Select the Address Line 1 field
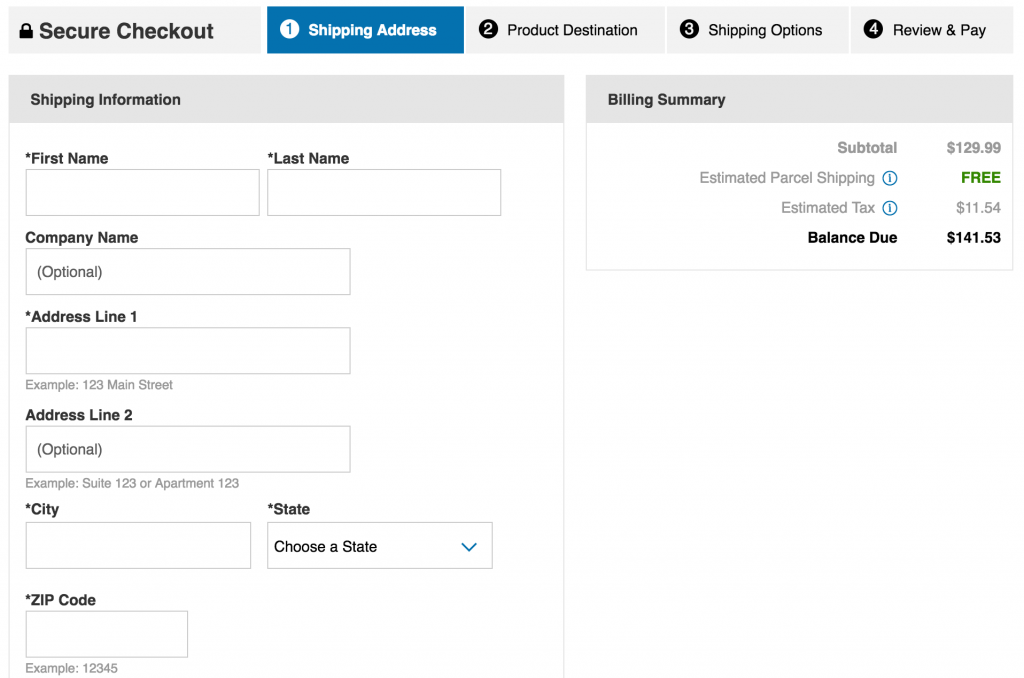This screenshot has height=678, width=1024. [x=188, y=351]
